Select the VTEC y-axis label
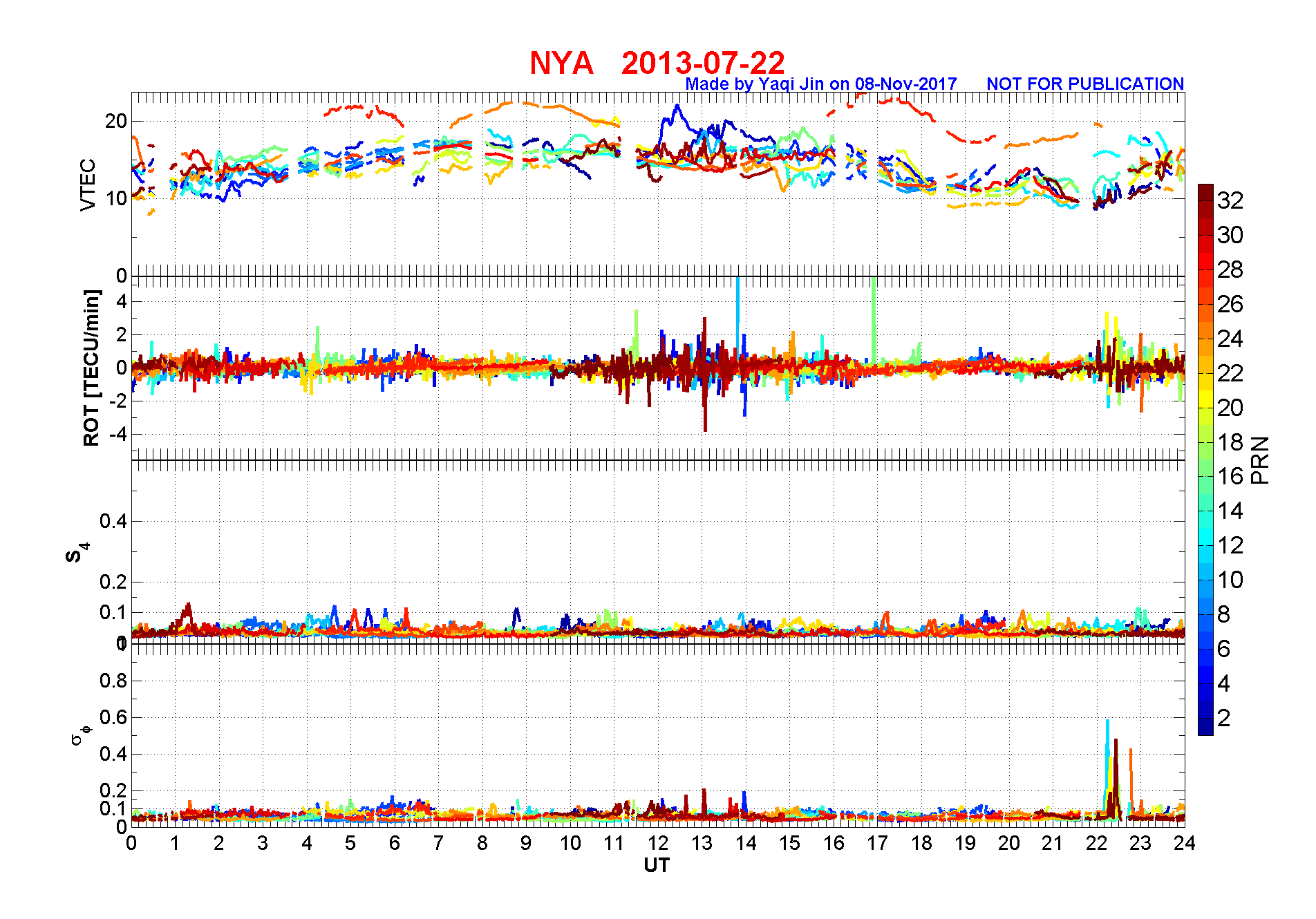Screen dimensions: 1316x919 pyautogui.click(x=88, y=185)
